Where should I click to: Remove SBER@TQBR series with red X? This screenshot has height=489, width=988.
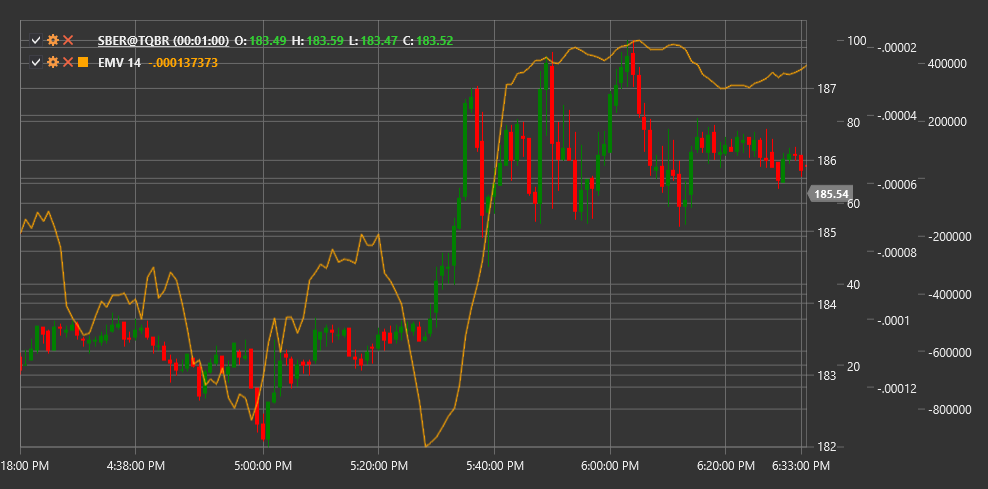tap(68, 41)
